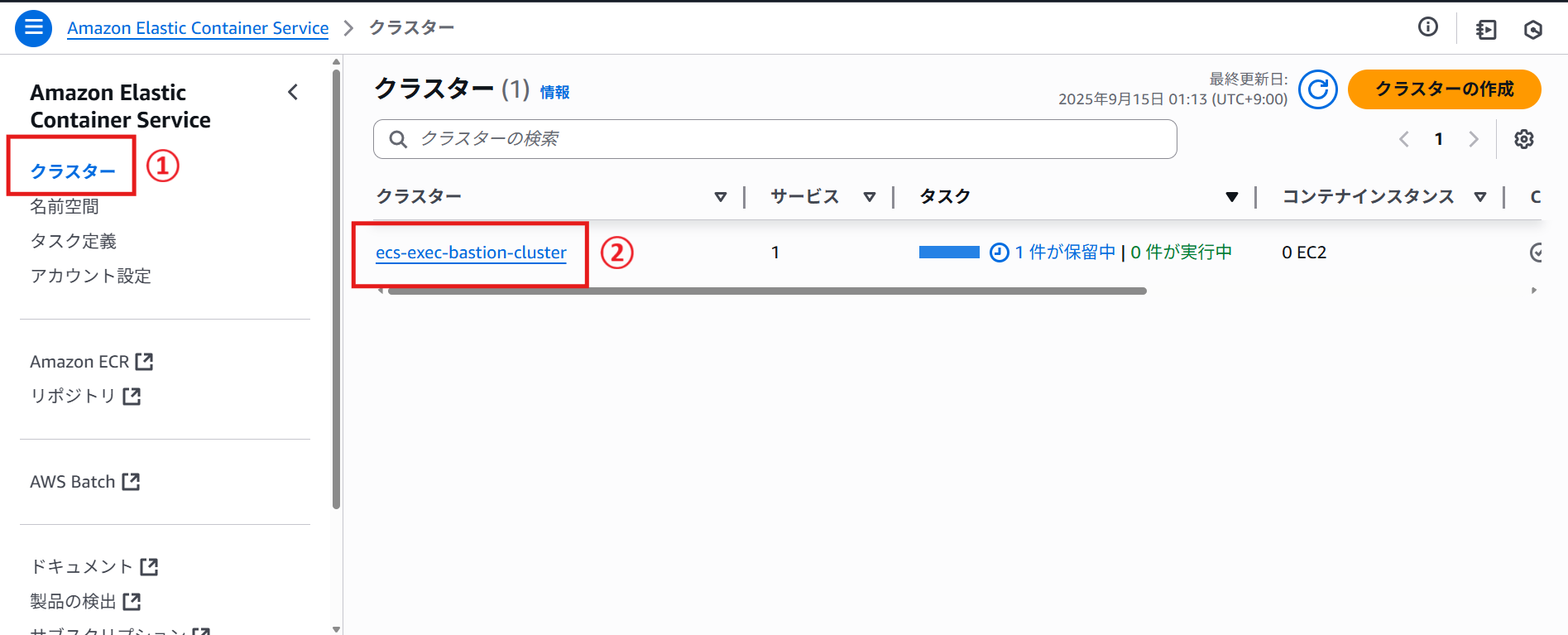
Task: Open table preferences gear icon
Action: [1524, 139]
